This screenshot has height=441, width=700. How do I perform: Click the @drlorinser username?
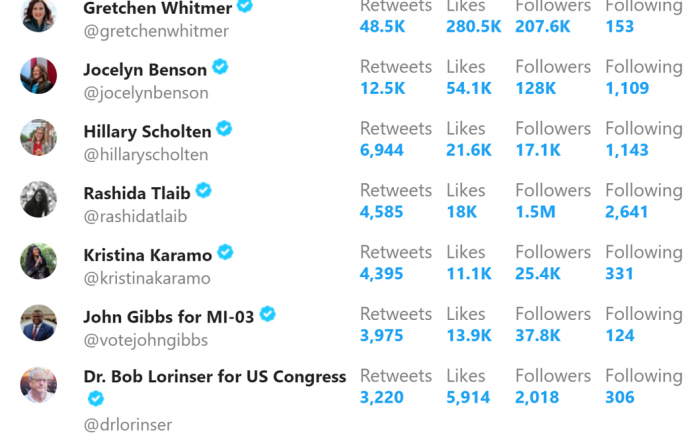point(128,424)
